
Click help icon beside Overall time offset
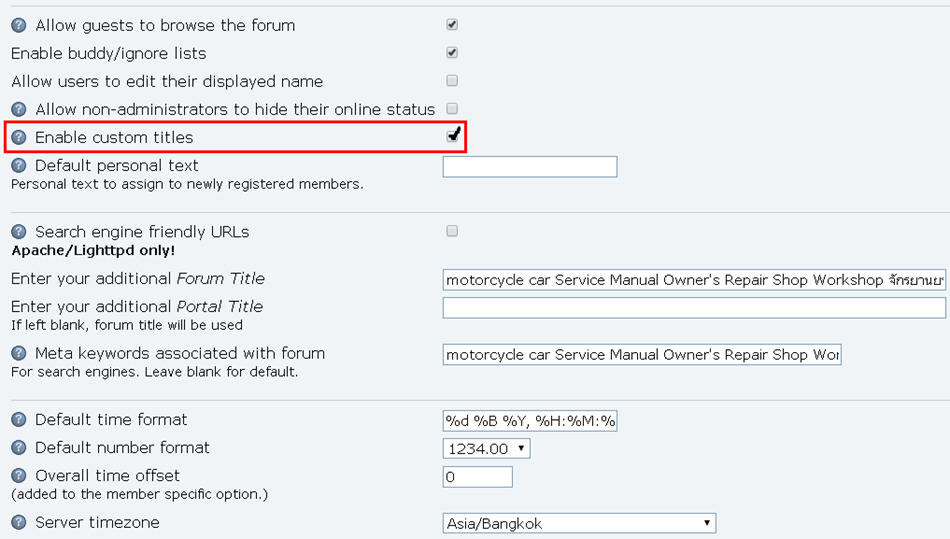point(19,475)
